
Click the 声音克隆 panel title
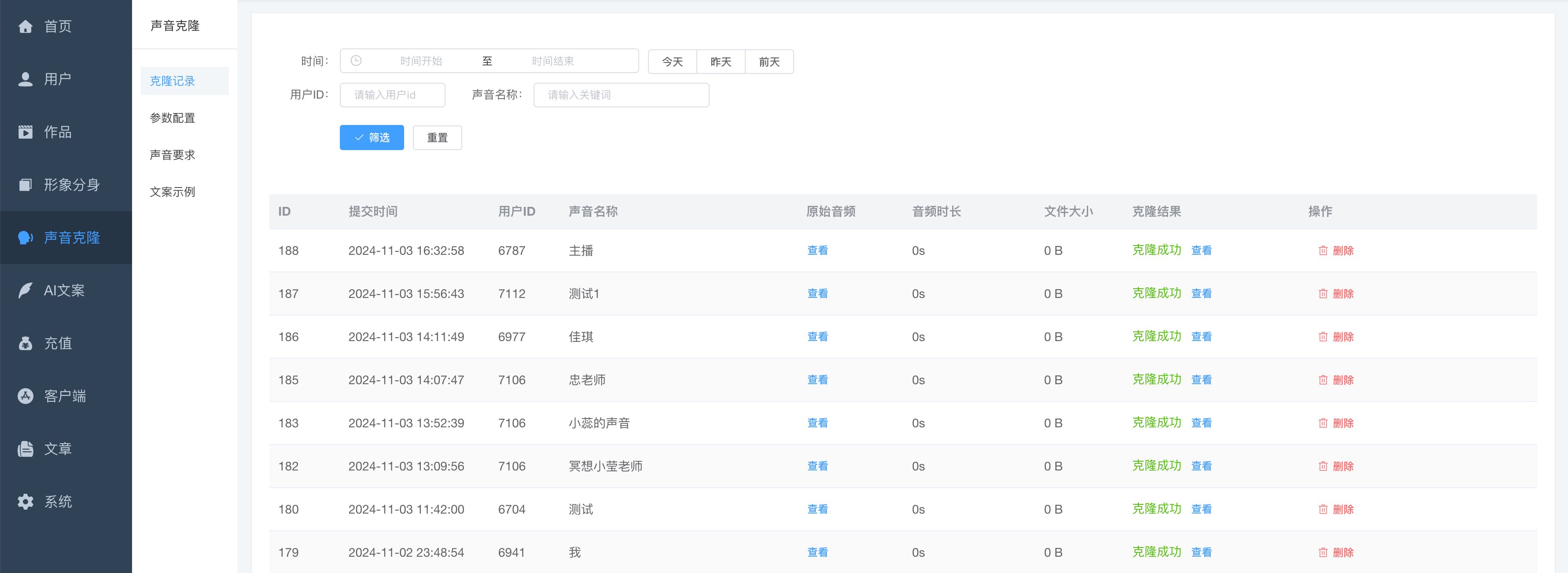(x=175, y=26)
